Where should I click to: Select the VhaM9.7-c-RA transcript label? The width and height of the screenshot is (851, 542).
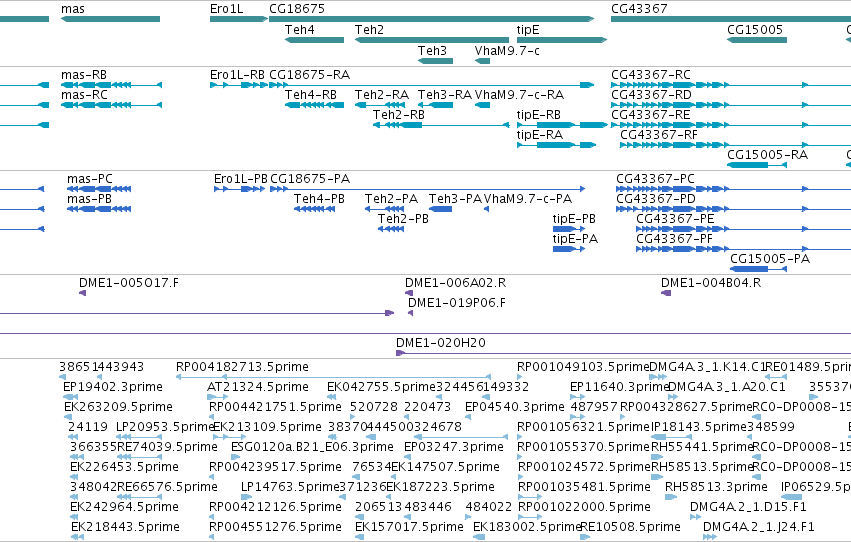[519, 95]
